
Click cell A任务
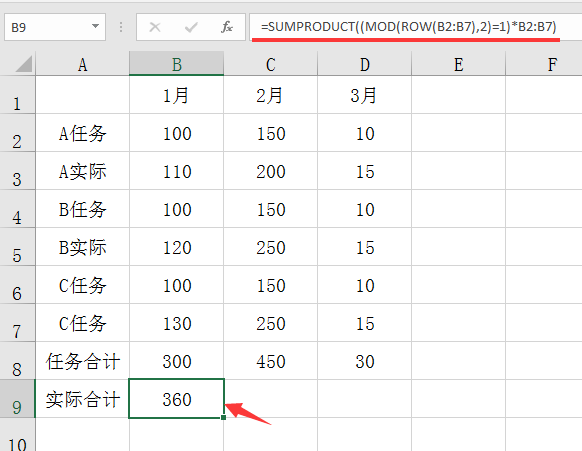tap(82, 133)
